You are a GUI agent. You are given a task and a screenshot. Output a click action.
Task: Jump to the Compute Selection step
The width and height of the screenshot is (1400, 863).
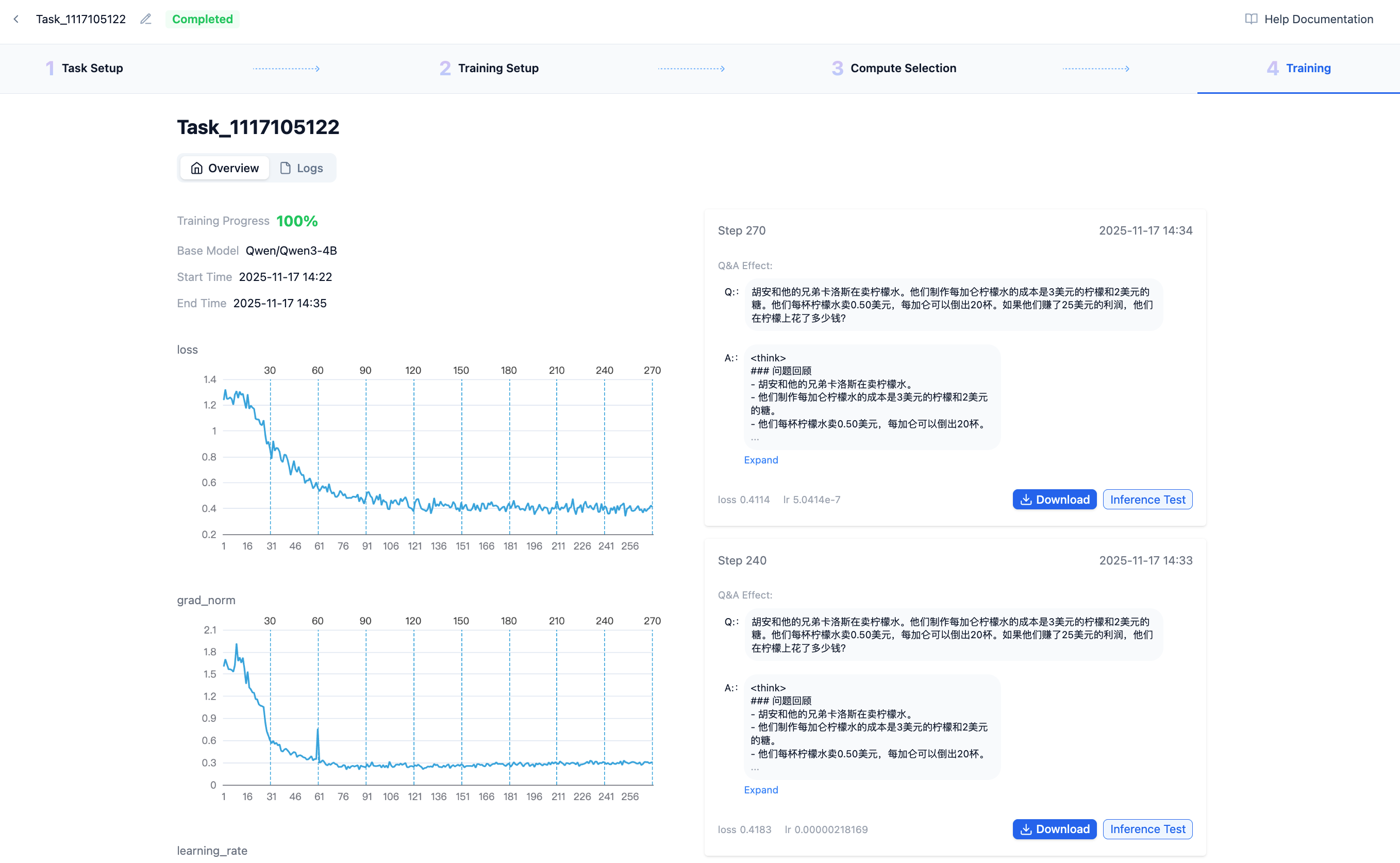[x=903, y=68]
